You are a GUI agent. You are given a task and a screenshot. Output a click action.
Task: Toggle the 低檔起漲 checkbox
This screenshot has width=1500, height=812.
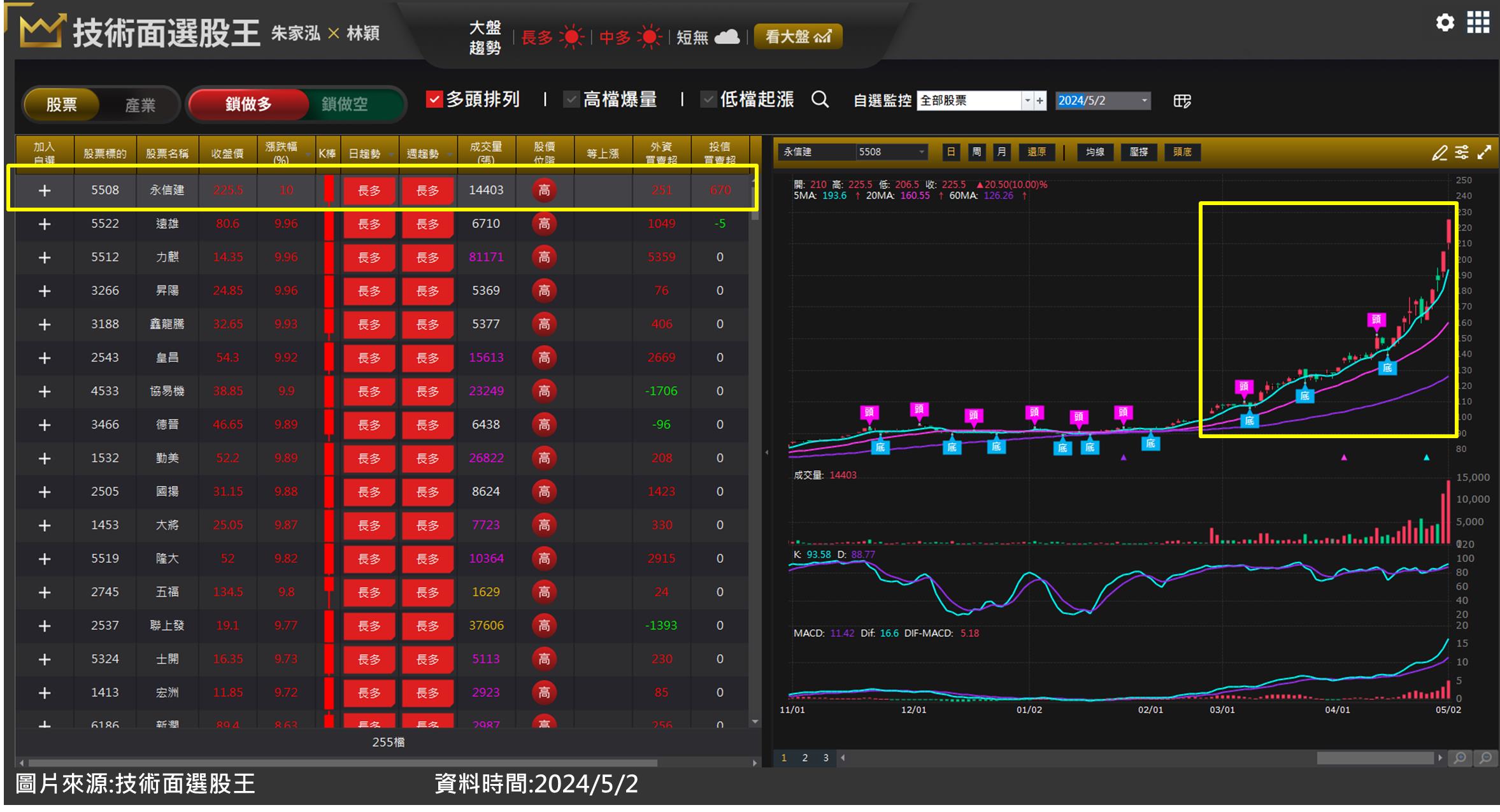(708, 99)
